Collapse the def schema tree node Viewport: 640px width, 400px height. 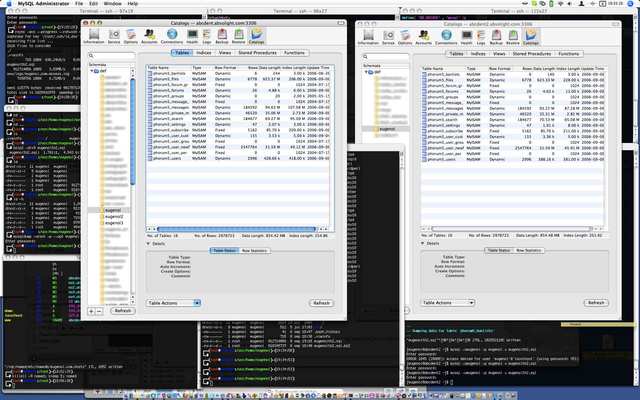point(91,72)
